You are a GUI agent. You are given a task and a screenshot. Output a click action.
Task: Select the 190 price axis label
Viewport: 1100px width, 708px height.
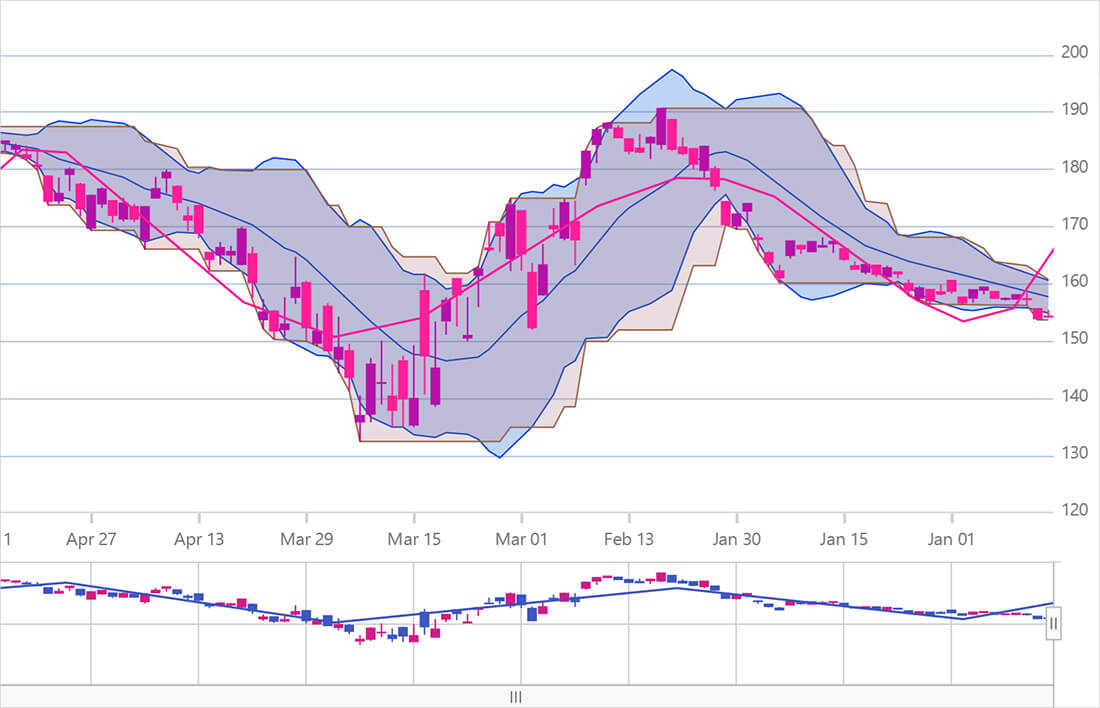1074,110
